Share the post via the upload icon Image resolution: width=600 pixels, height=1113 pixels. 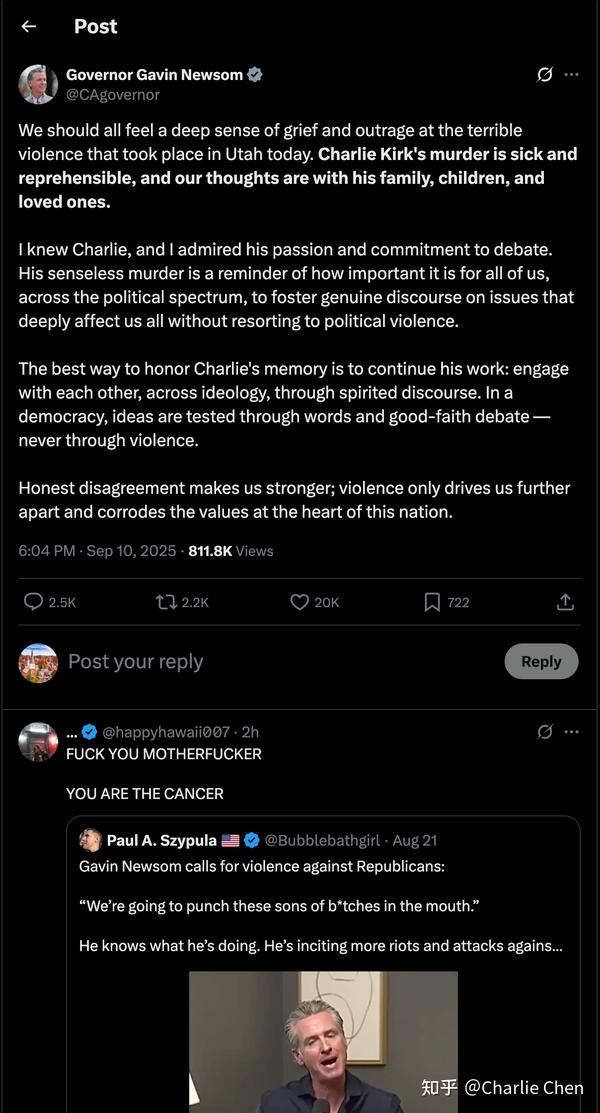point(565,602)
